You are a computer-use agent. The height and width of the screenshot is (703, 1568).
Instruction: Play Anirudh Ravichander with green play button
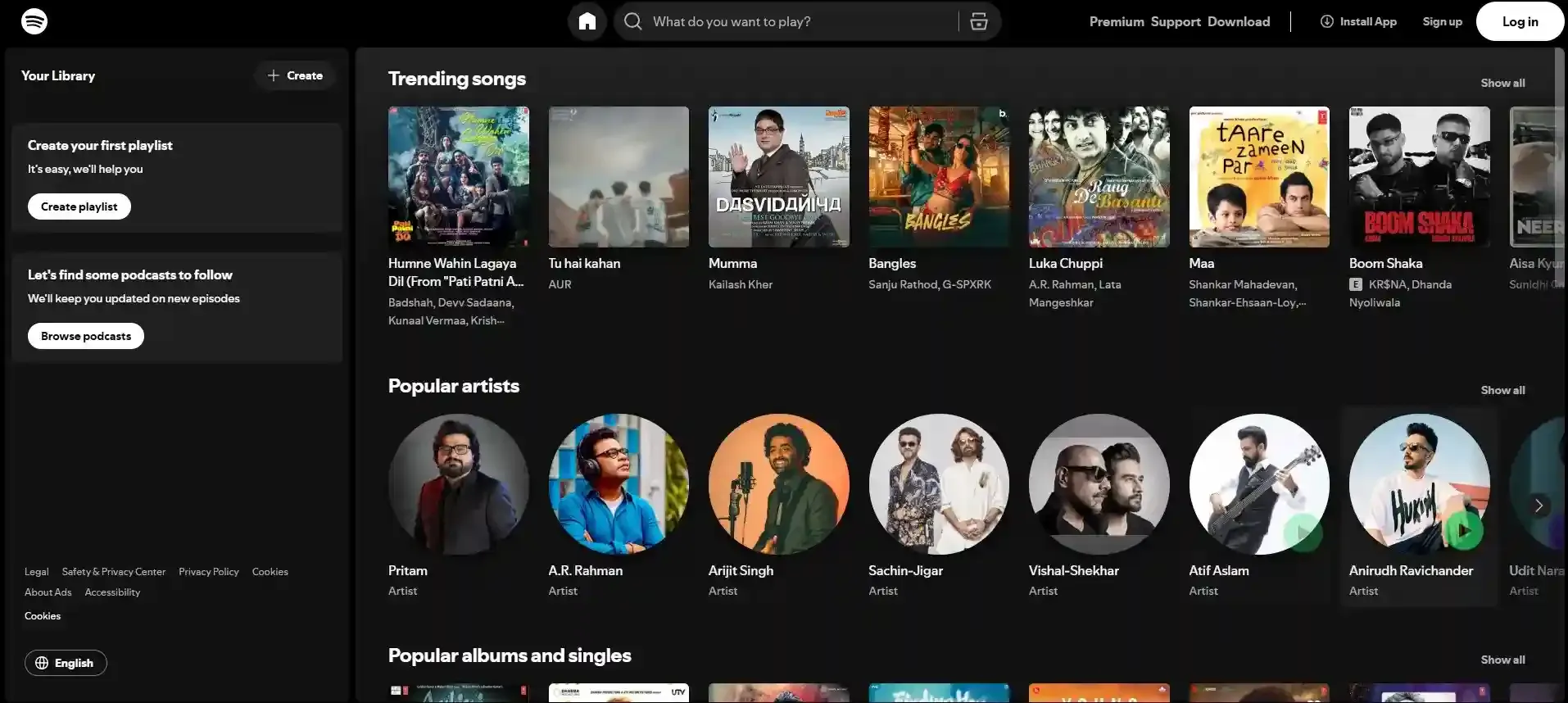(x=1463, y=531)
